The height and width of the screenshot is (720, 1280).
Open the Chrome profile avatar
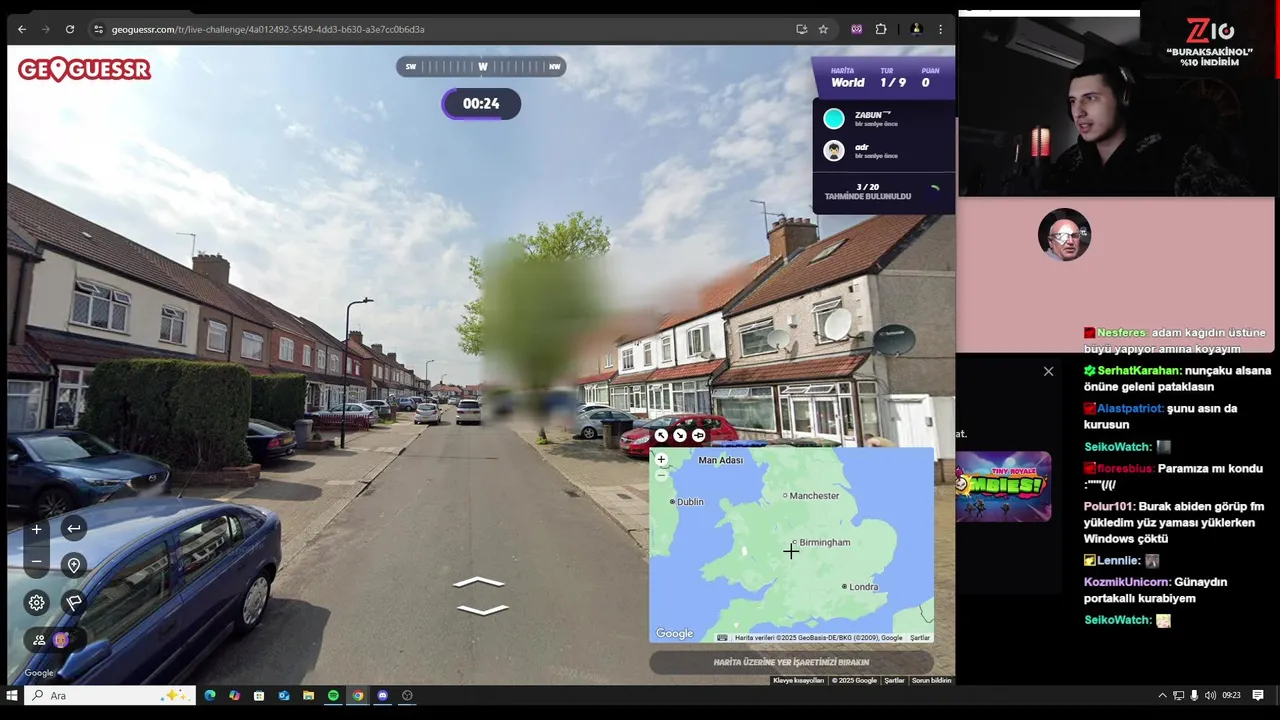[915, 29]
